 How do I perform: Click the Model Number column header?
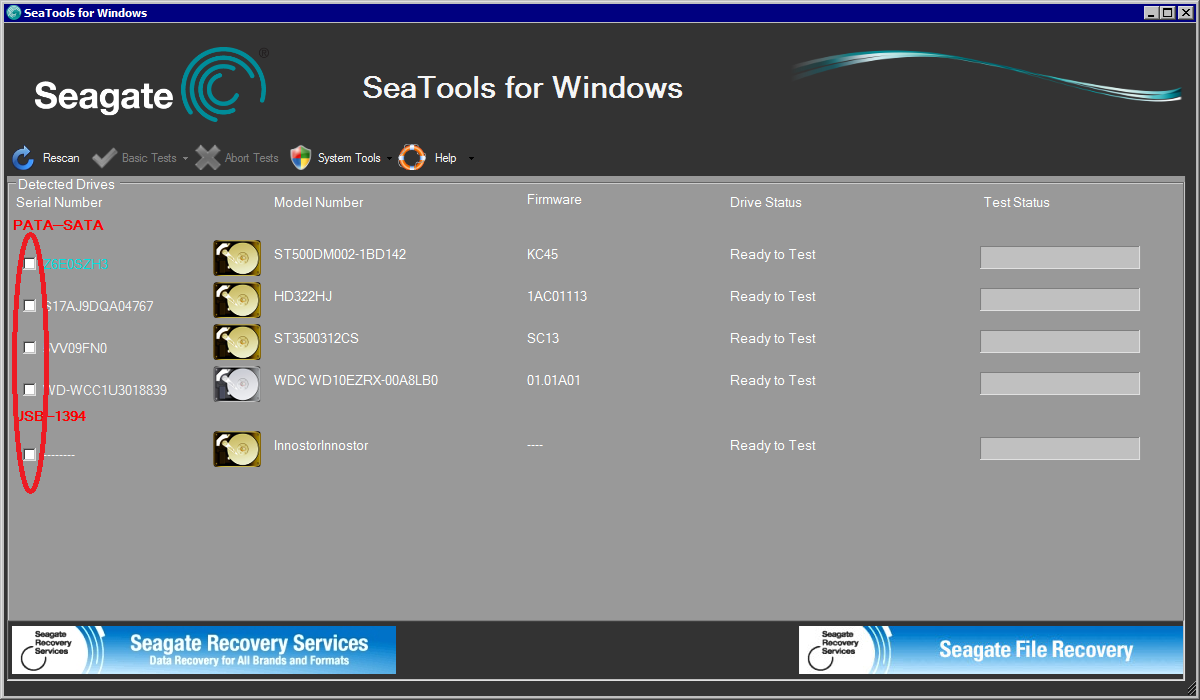tap(318, 202)
